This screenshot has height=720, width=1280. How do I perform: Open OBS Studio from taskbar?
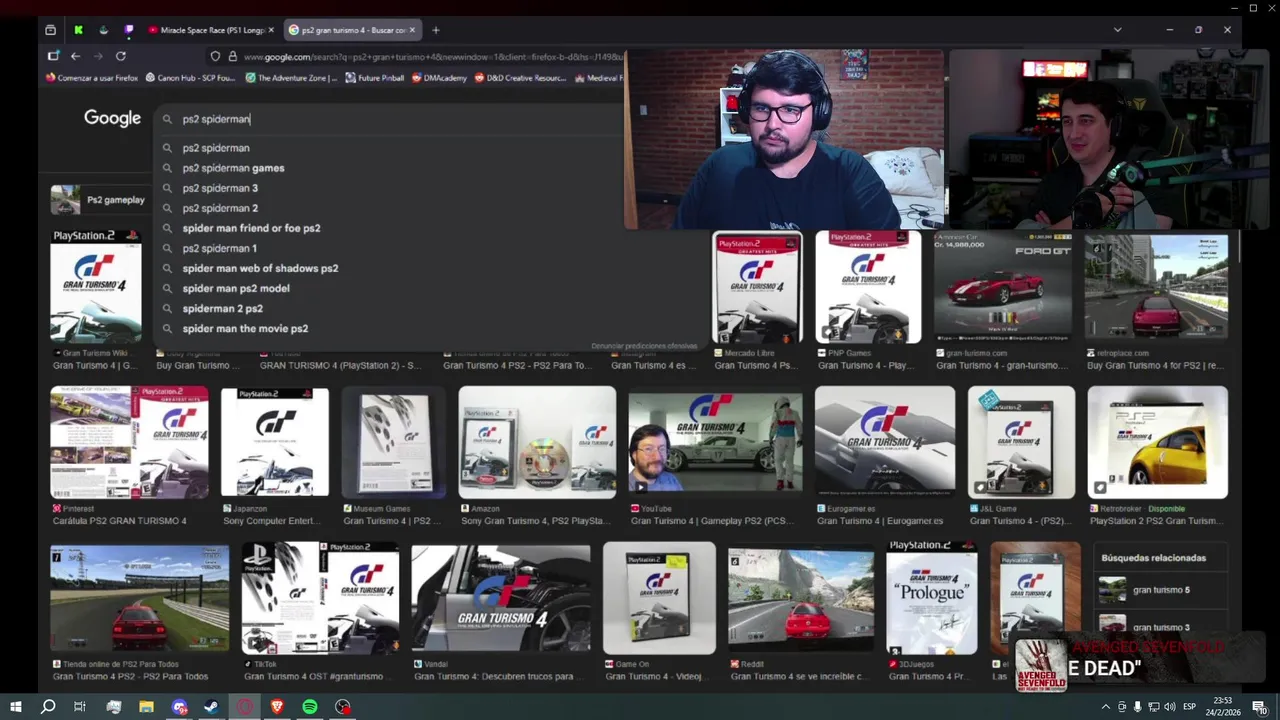tap(343, 707)
